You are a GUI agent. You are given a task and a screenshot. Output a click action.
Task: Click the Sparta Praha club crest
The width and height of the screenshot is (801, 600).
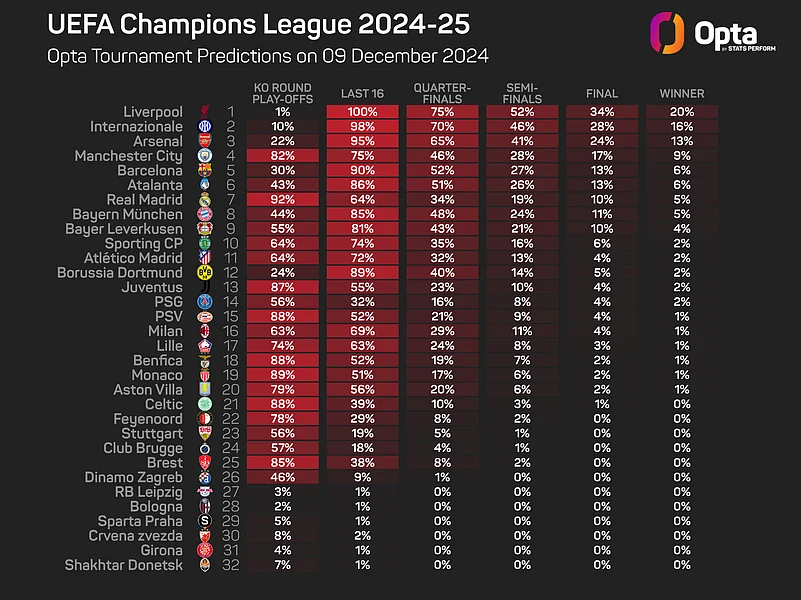(x=205, y=521)
